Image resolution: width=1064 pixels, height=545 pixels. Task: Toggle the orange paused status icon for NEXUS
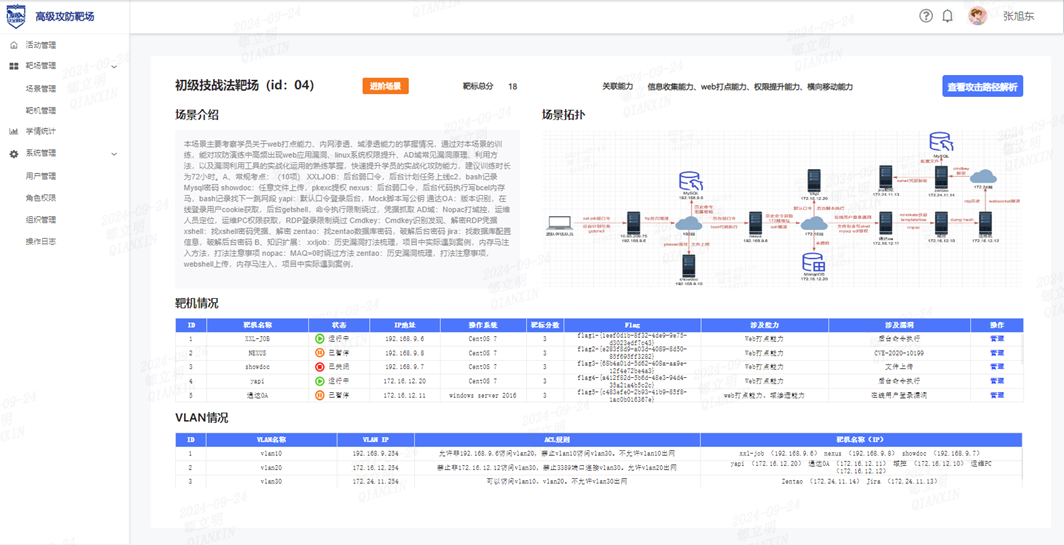[319, 353]
